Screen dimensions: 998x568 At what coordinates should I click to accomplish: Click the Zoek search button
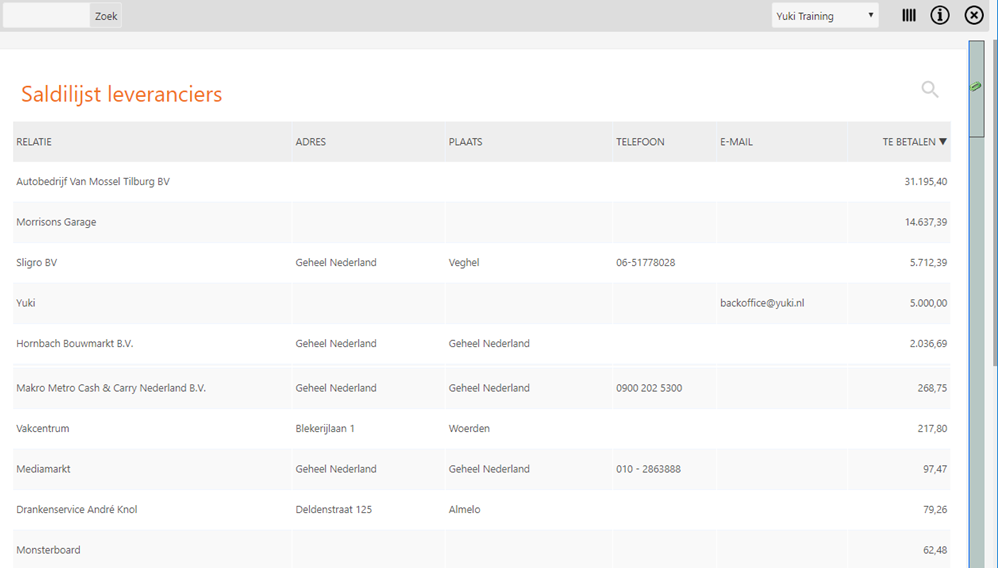coord(106,16)
